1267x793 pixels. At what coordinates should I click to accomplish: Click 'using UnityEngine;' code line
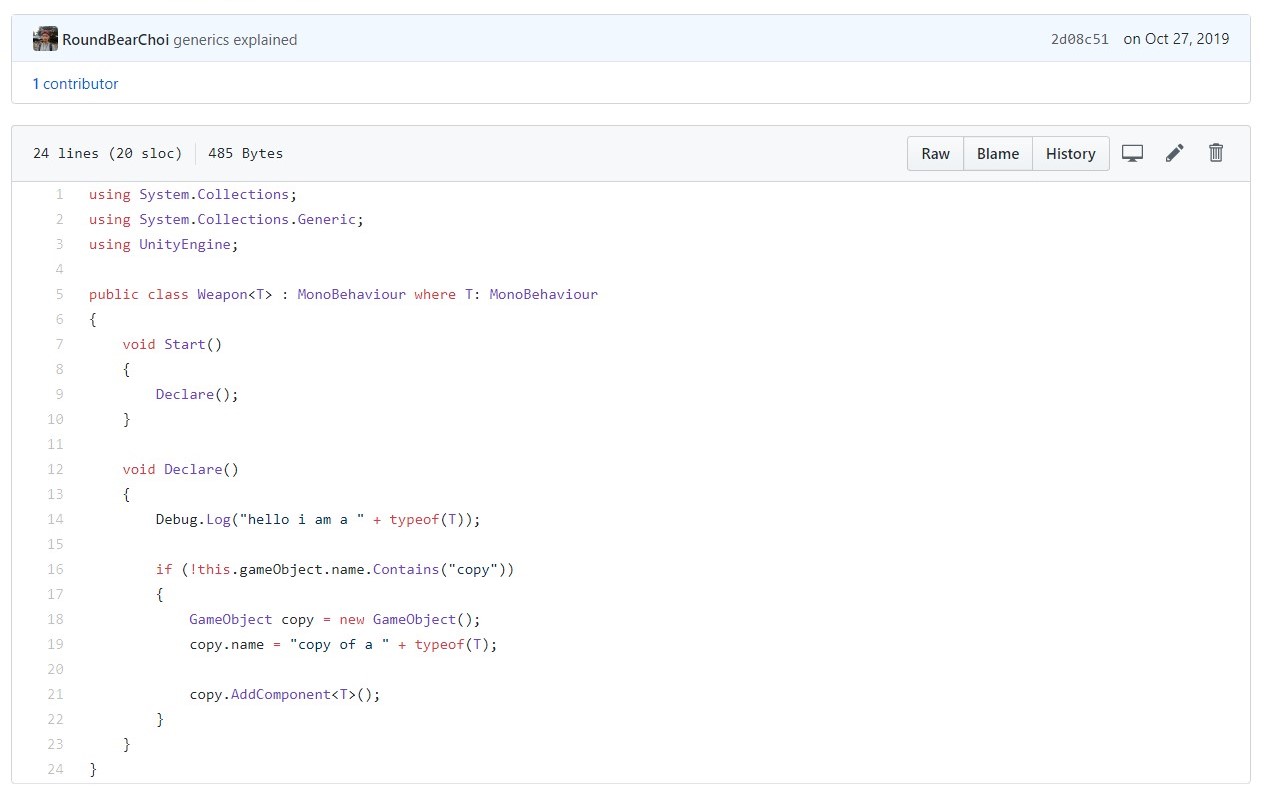tap(164, 244)
